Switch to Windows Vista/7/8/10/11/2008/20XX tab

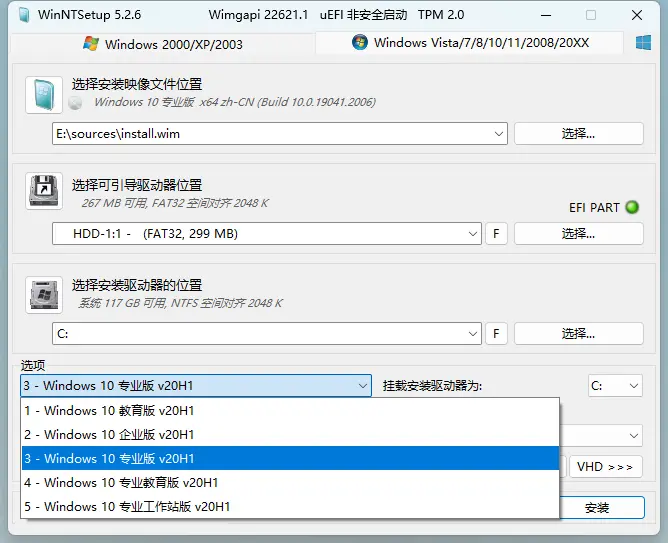point(470,43)
